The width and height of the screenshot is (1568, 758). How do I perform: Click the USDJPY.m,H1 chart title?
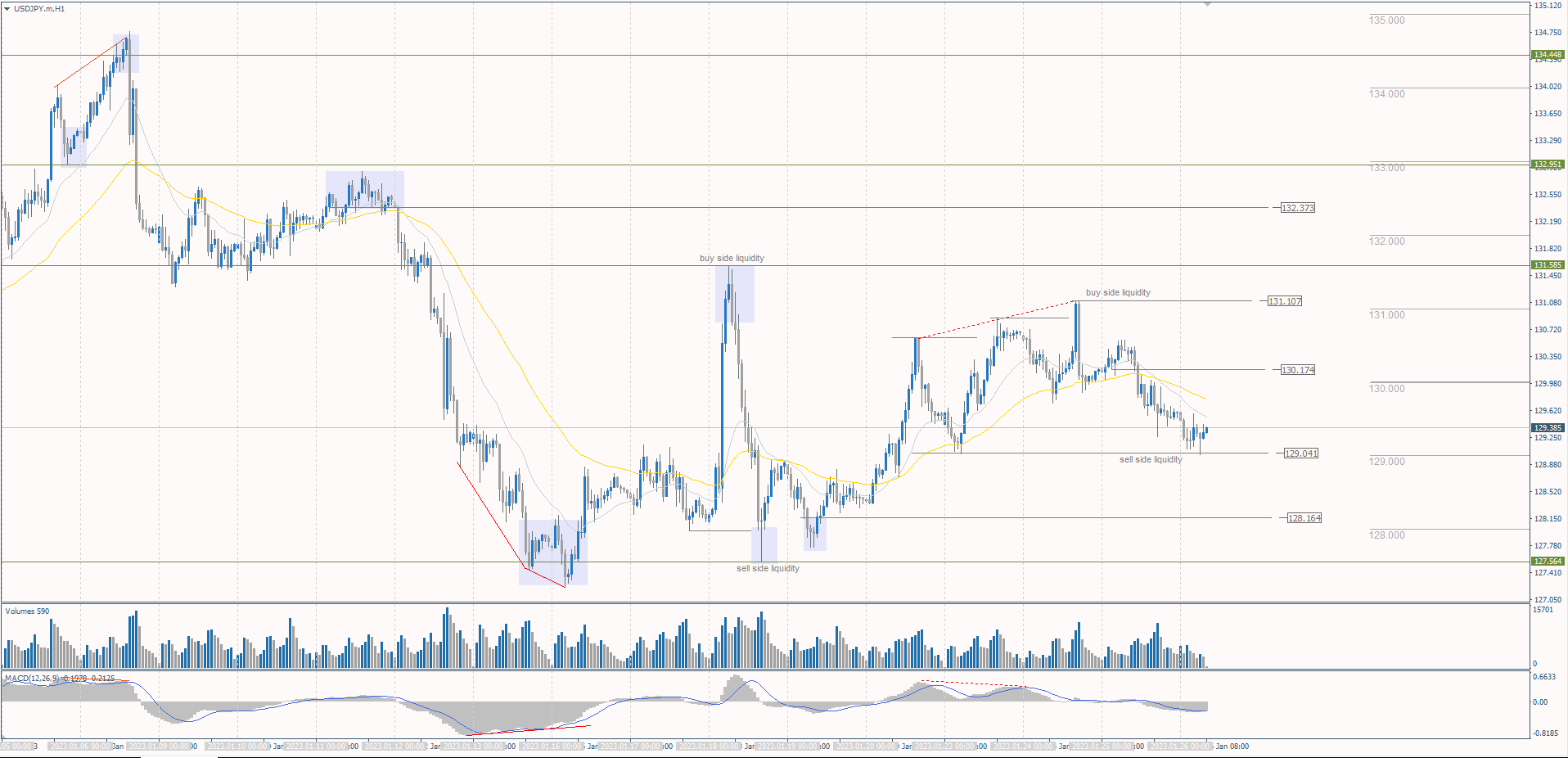pyautogui.click(x=39, y=8)
